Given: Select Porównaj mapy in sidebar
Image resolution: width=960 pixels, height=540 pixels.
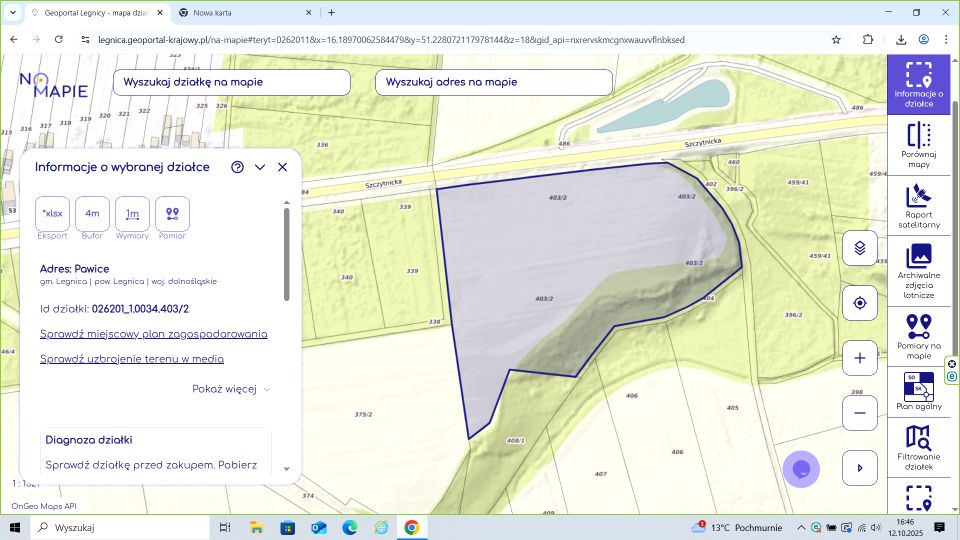Looking at the screenshot, I should coord(918,146).
